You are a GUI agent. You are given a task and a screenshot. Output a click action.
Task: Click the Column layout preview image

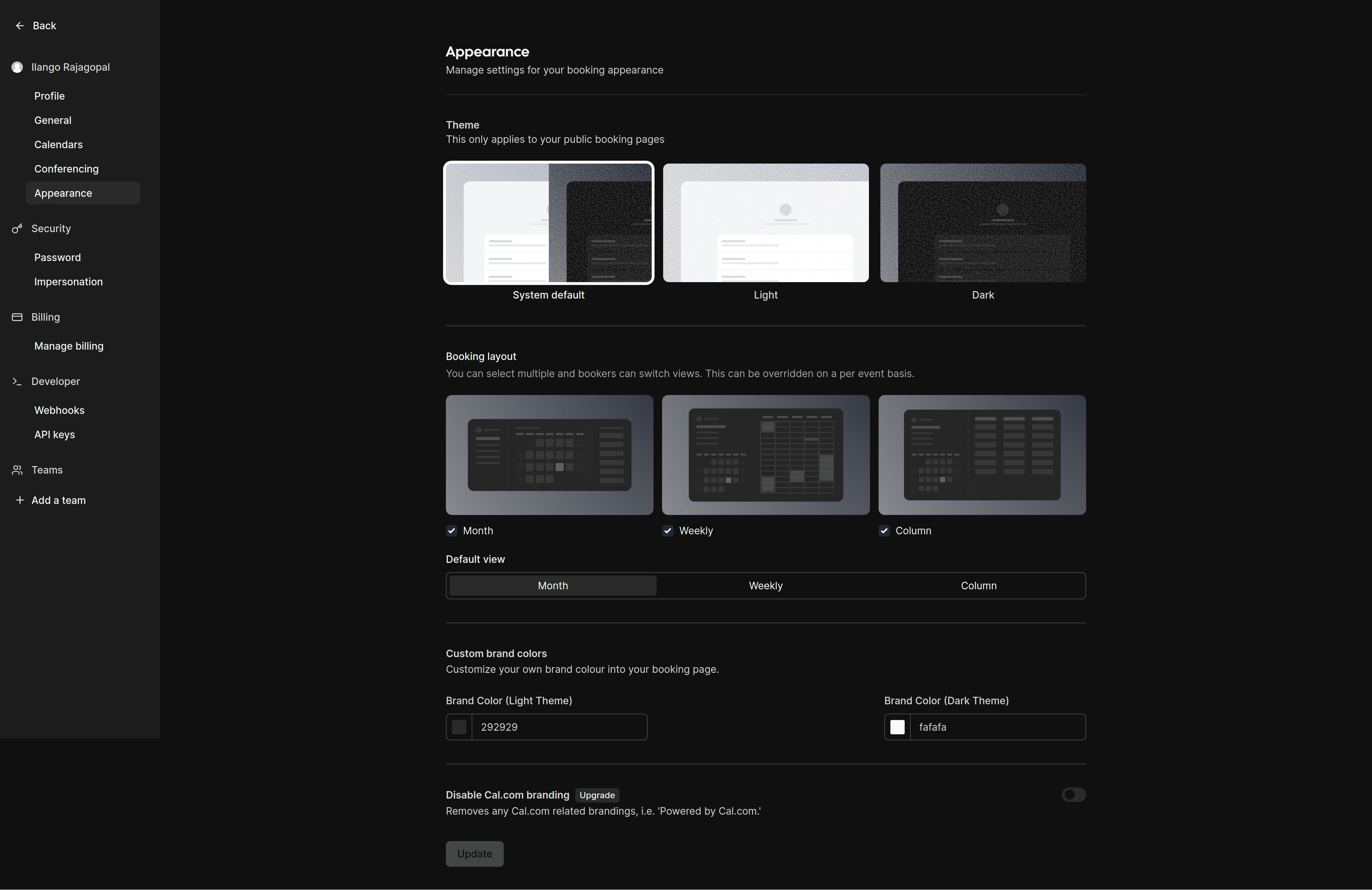[982, 455]
